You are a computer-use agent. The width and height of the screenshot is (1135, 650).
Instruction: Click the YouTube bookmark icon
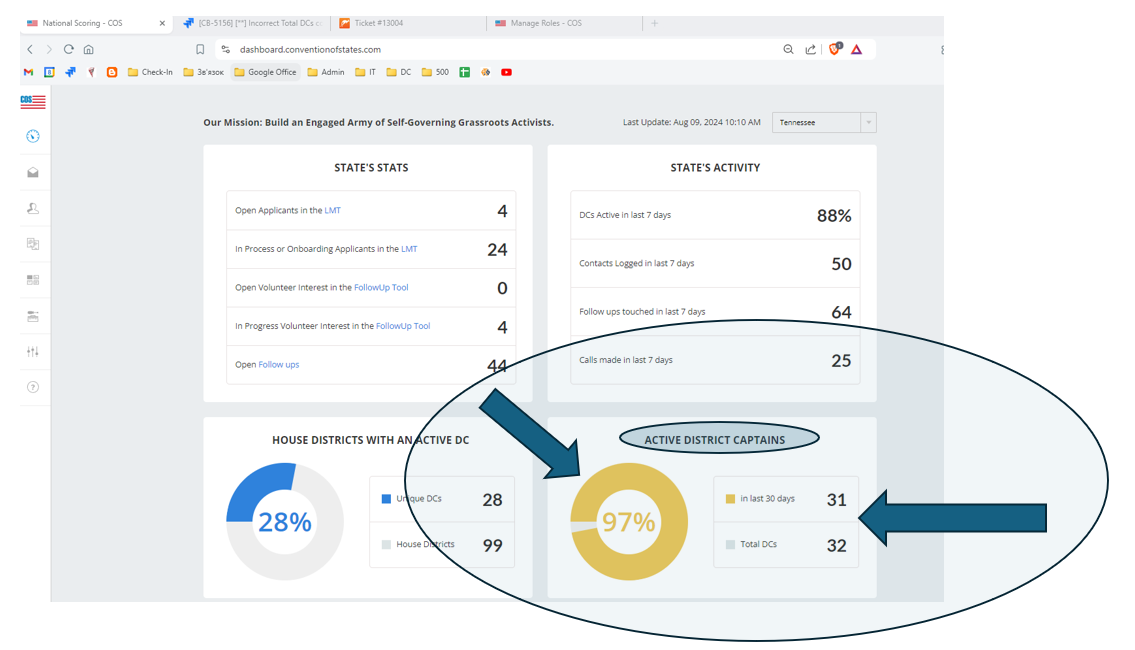(x=507, y=72)
